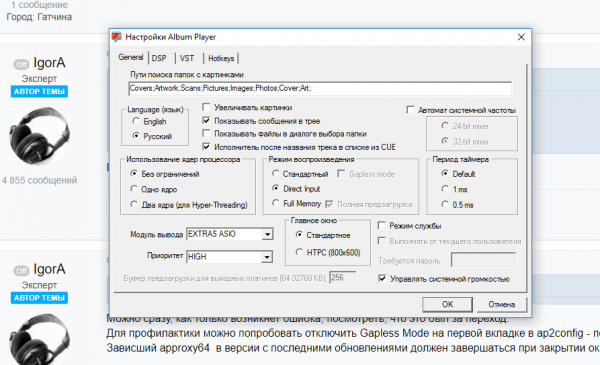Switch to the Hotkeys tab
The image size is (600, 365).
click(x=221, y=58)
